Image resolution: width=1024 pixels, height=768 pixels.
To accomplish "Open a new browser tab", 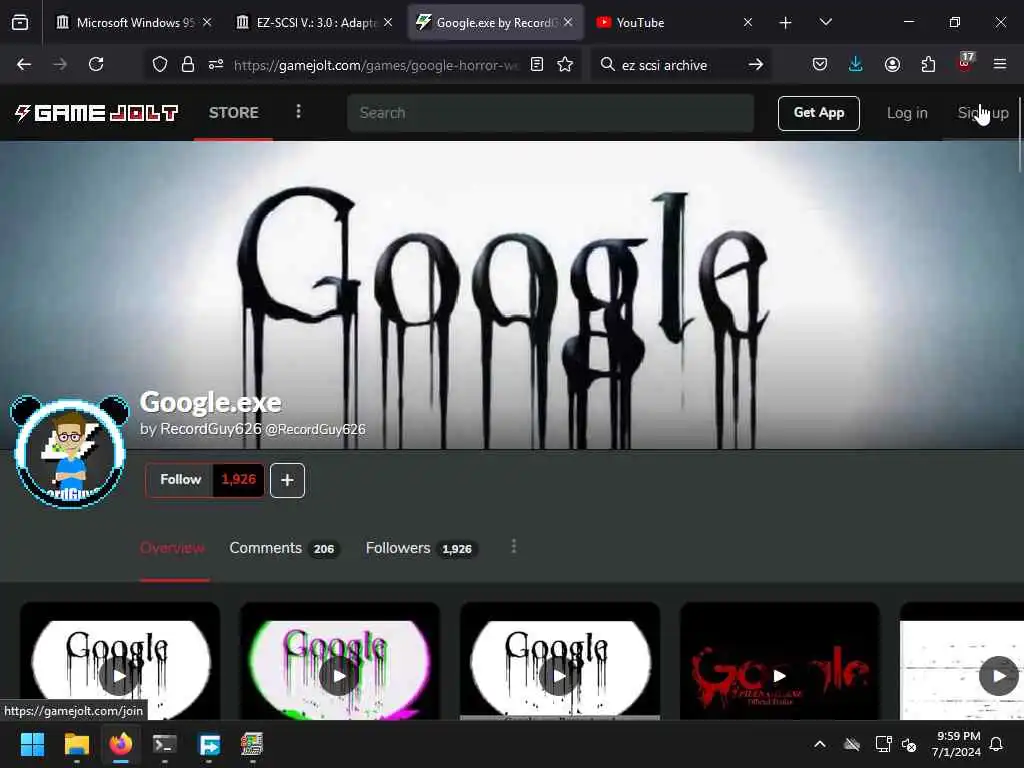I will (786, 23).
